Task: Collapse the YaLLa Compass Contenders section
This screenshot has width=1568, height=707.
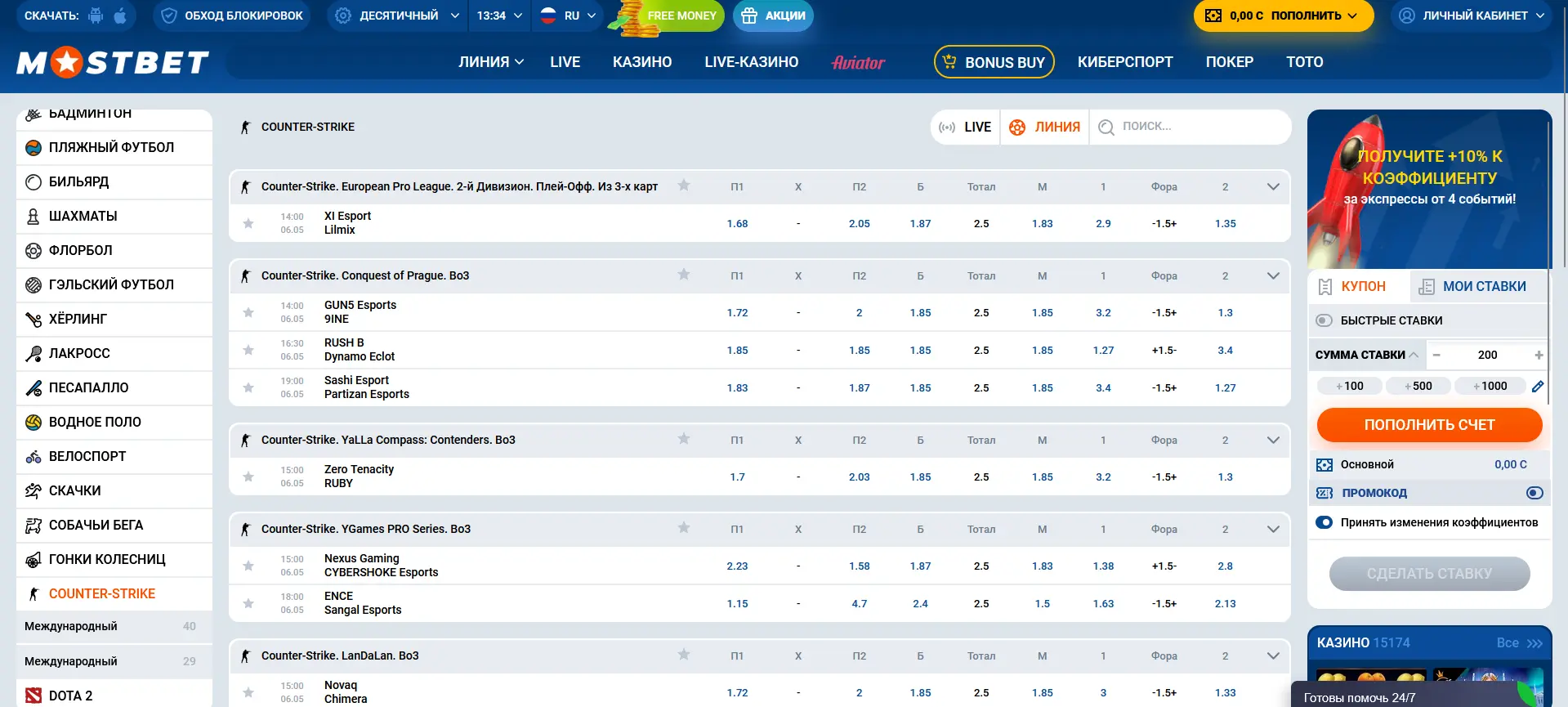Action: [1273, 440]
